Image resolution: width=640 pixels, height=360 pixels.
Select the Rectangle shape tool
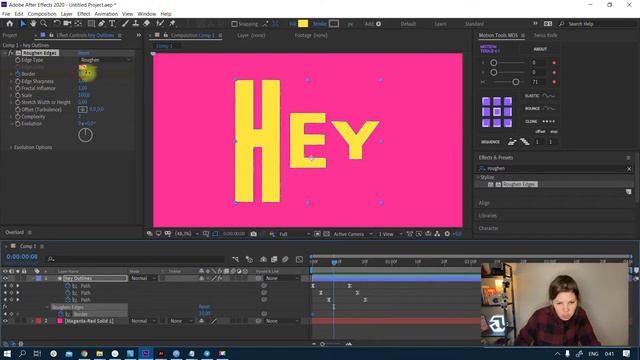pos(91,24)
